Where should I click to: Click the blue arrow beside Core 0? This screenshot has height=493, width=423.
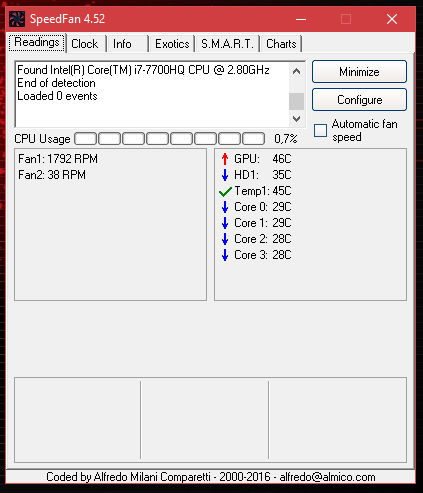pyautogui.click(x=225, y=207)
